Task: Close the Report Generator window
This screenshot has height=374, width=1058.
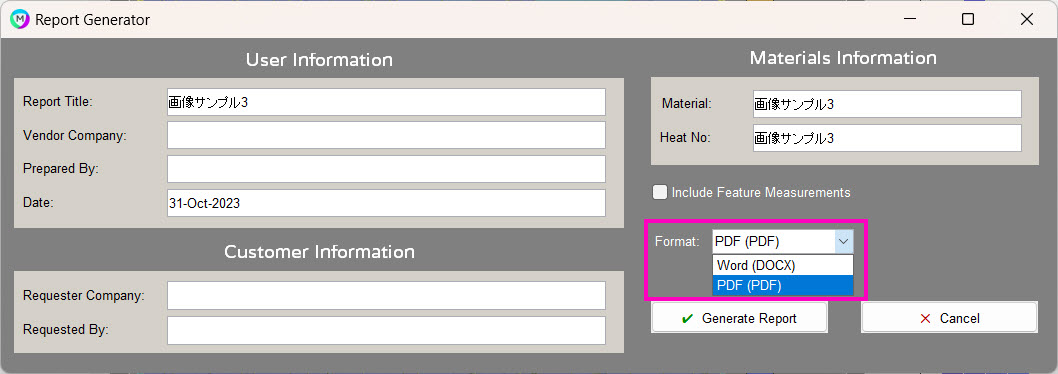Action: point(1026,20)
